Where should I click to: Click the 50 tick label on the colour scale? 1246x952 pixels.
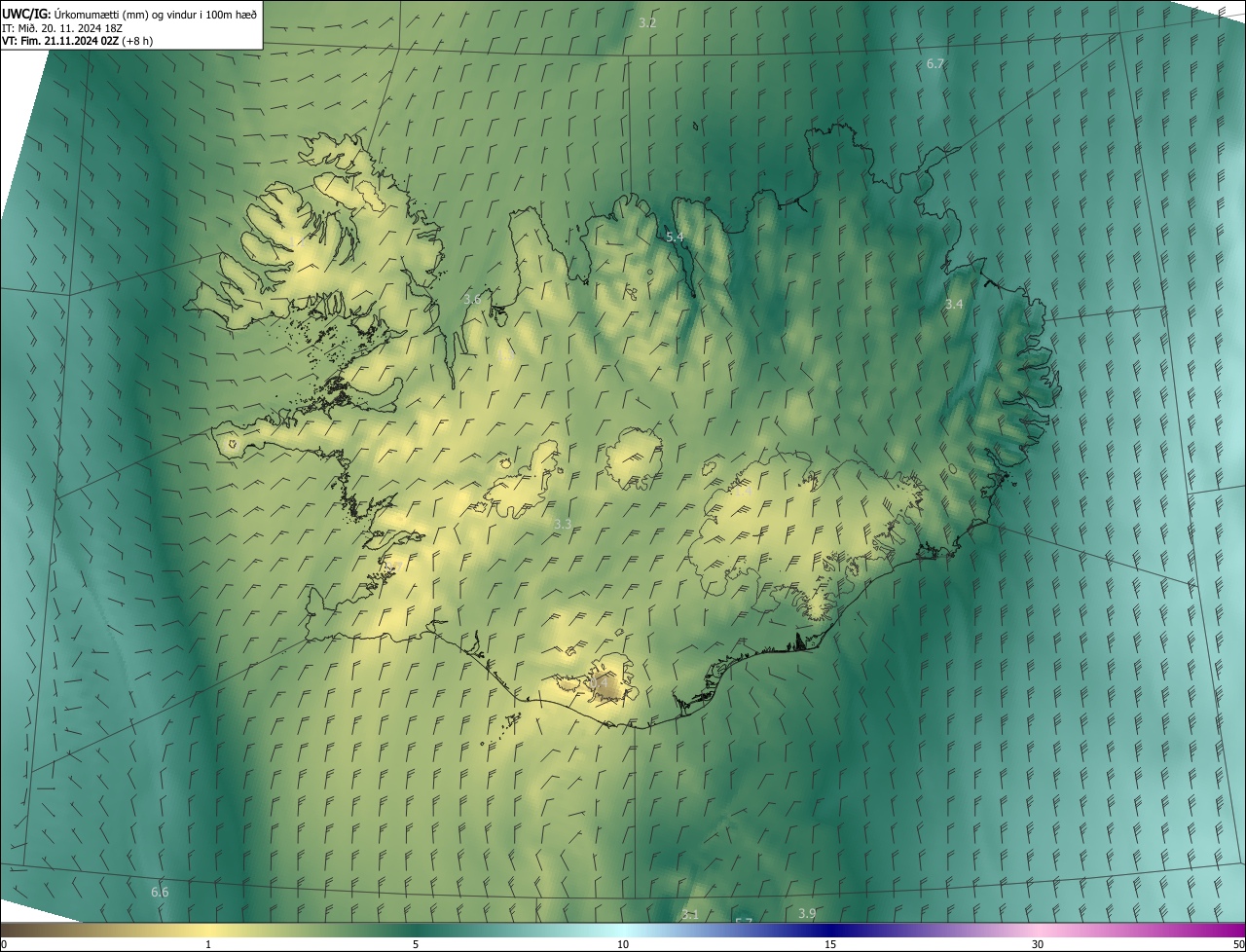point(1238,944)
